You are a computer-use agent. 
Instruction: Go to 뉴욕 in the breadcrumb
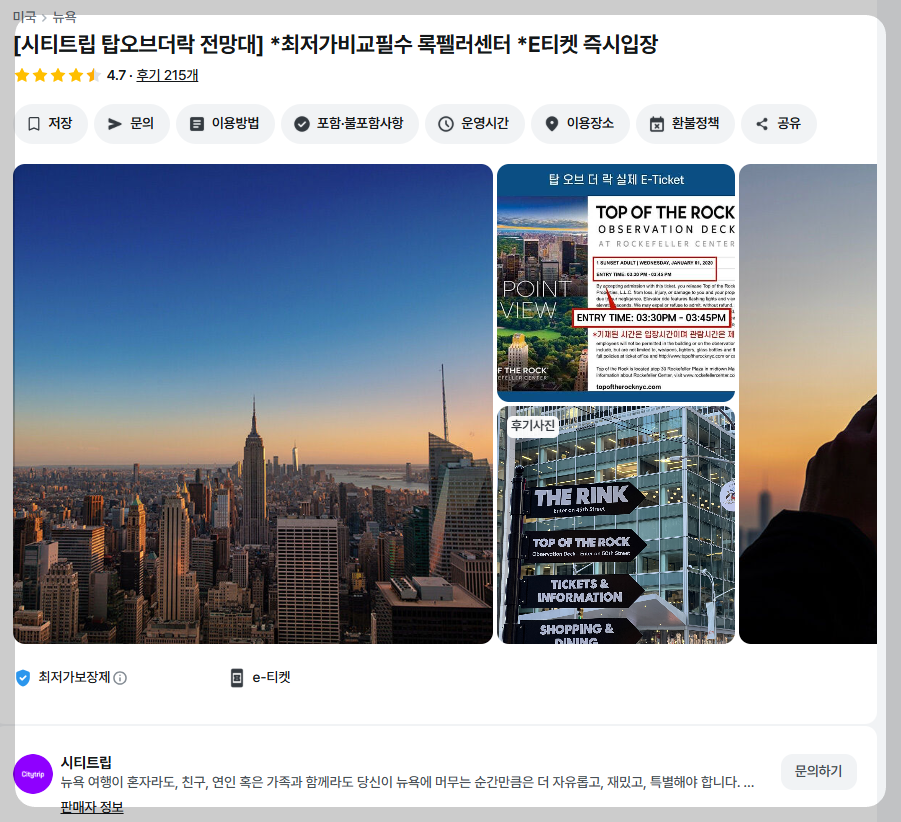click(64, 17)
